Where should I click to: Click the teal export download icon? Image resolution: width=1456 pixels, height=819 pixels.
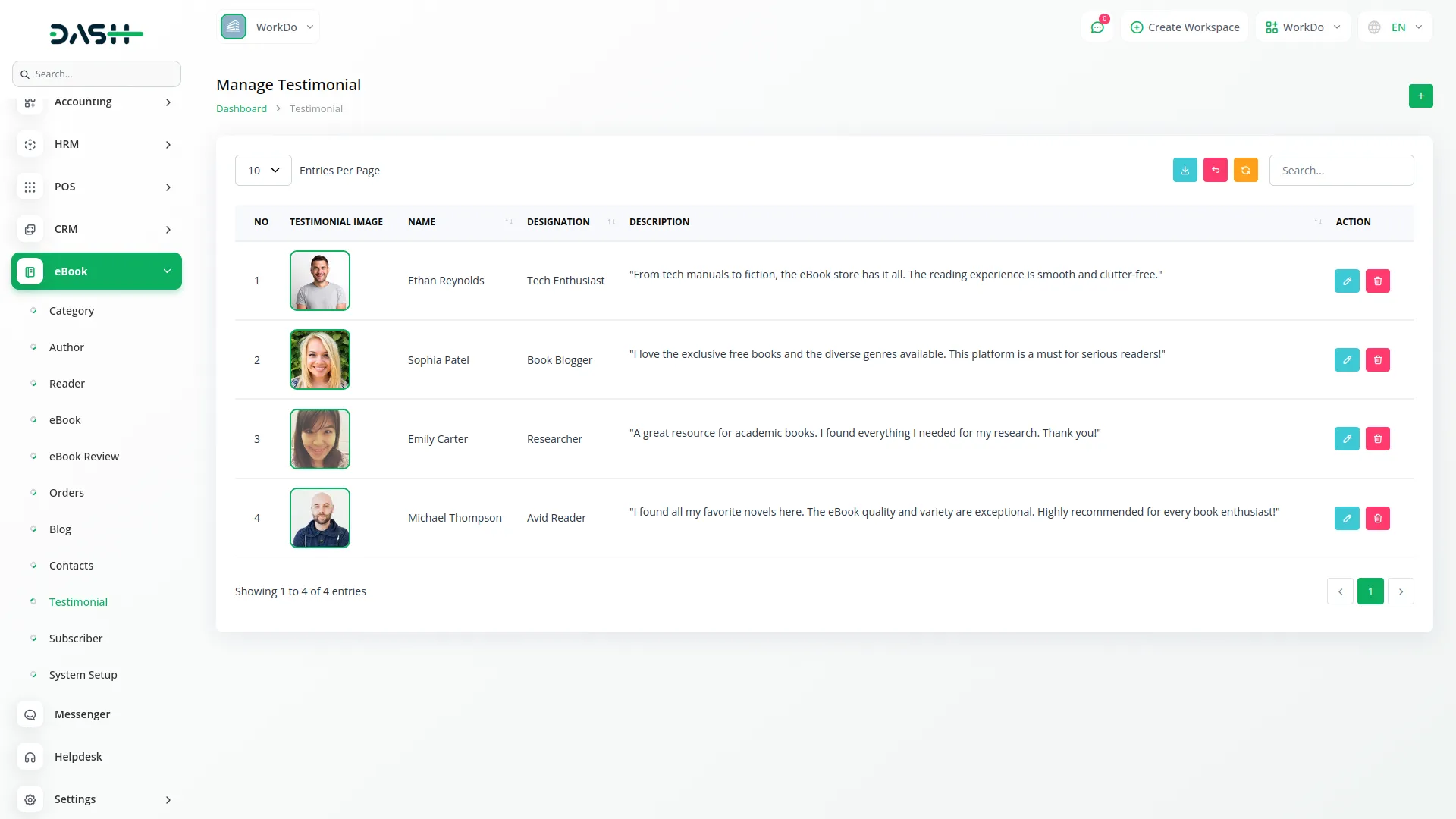[x=1185, y=171]
